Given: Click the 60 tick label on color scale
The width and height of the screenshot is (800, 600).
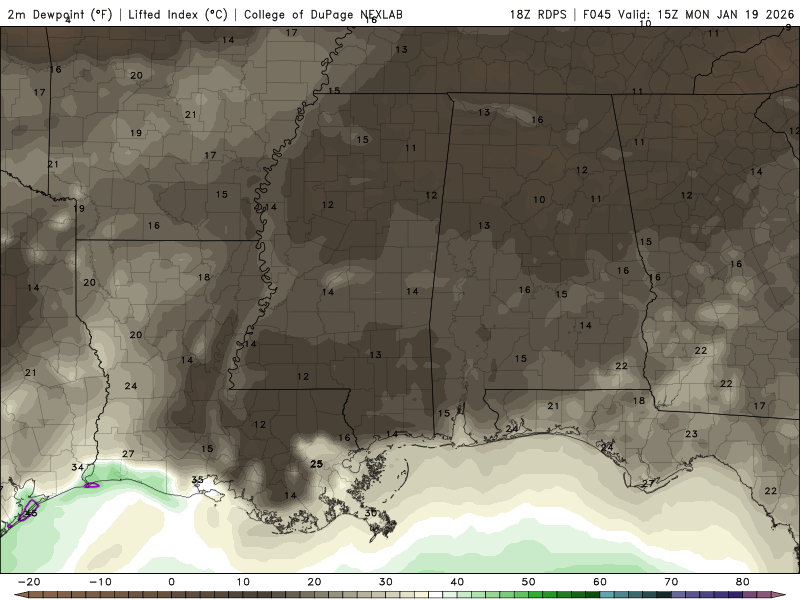Looking at the screenshot, I should click(600, 582).
